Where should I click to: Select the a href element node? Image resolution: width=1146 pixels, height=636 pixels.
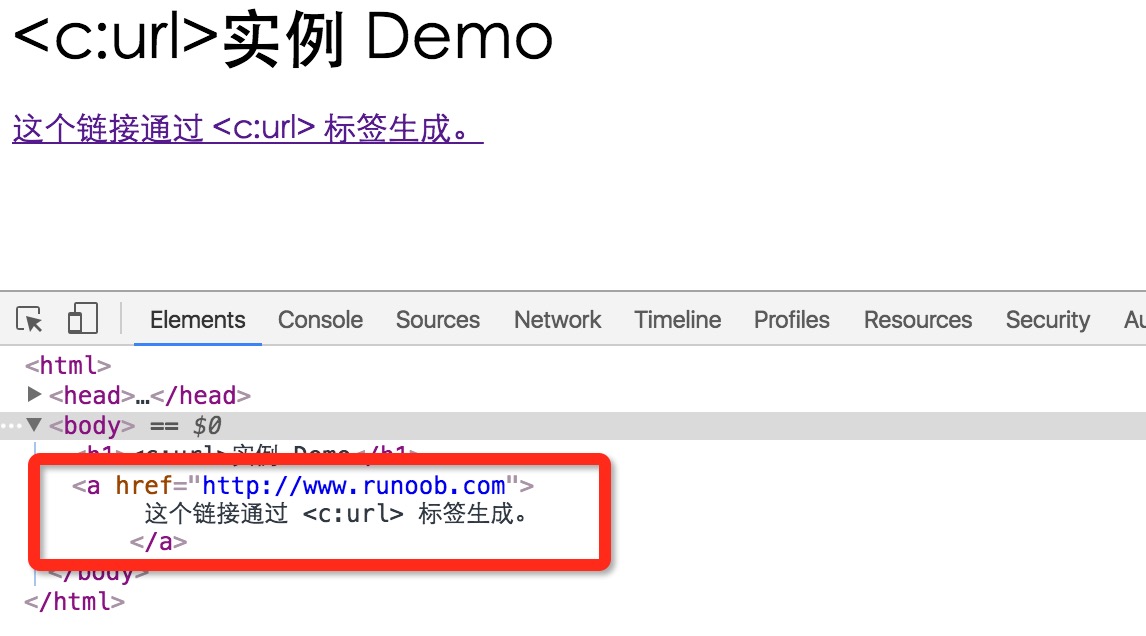pyautogui.click(x=94, y=487)
